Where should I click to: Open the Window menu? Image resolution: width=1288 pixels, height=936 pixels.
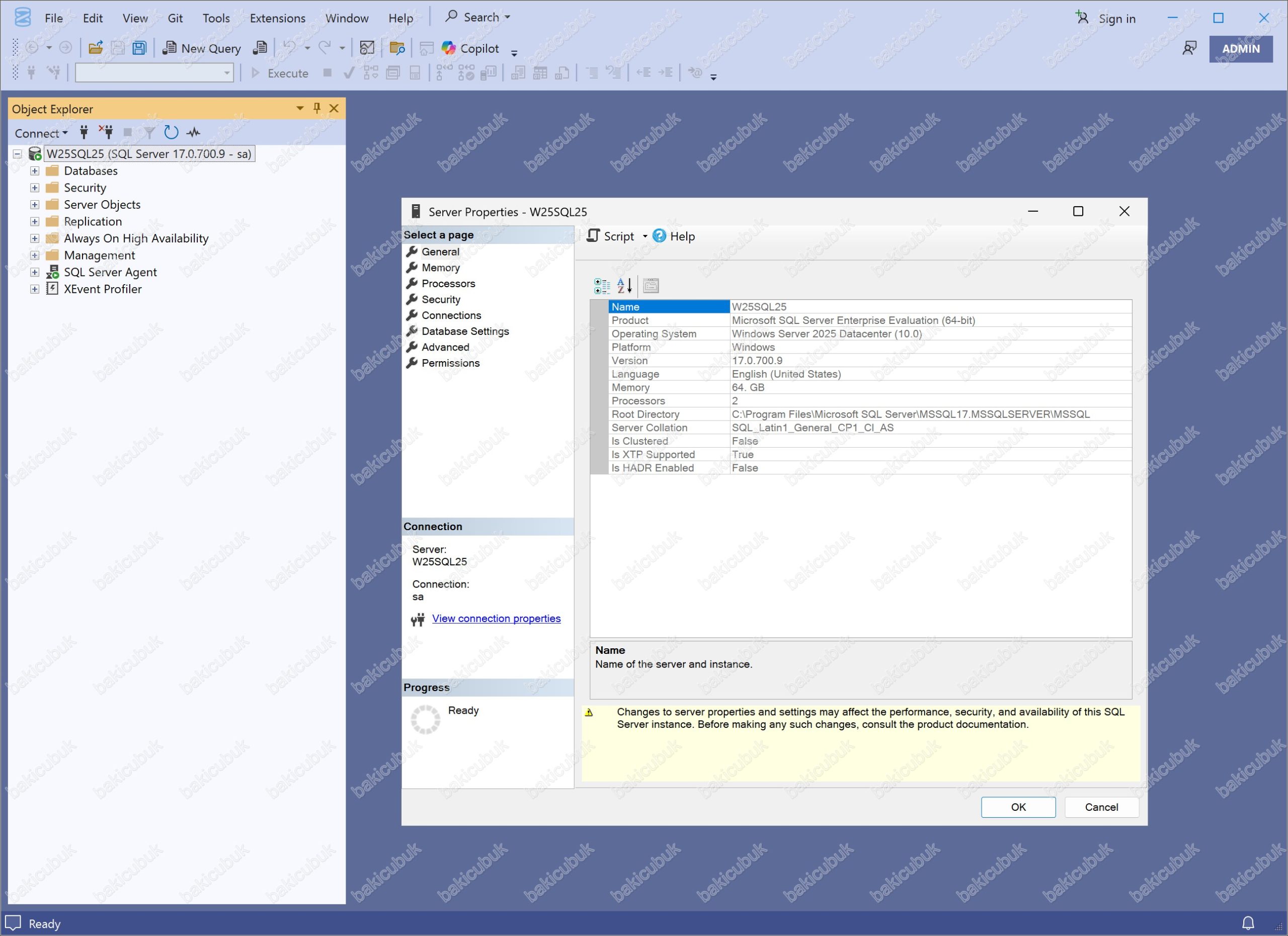click(x=347, y=18)
